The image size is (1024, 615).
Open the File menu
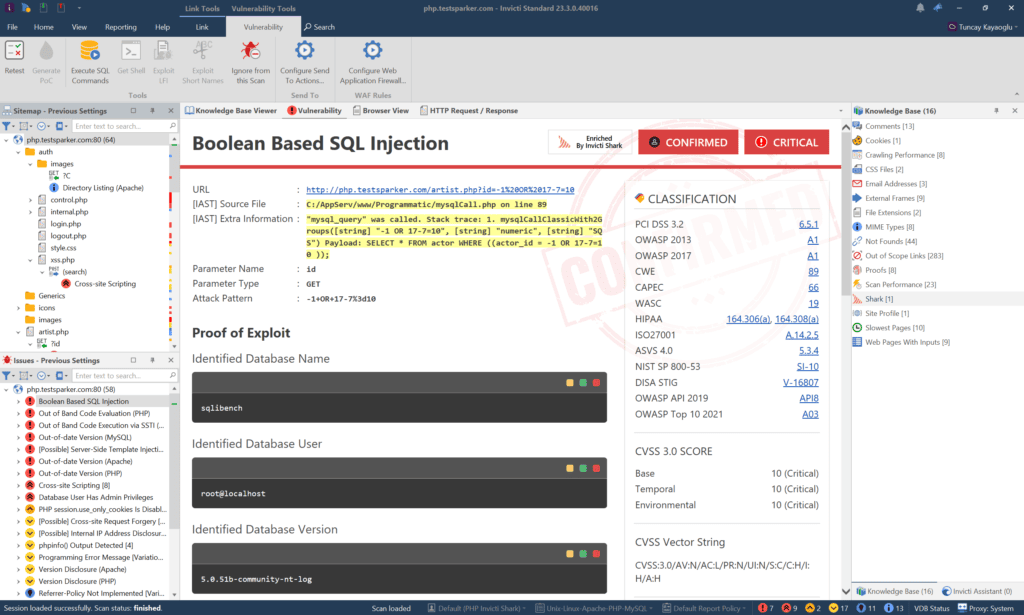[x=12, y=27]
